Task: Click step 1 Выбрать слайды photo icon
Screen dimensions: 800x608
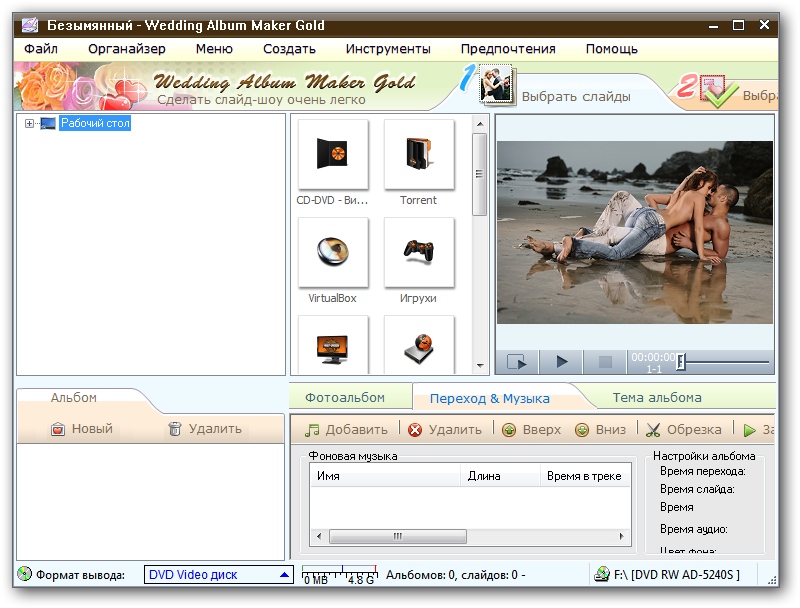Action: [x=495, y=84]
